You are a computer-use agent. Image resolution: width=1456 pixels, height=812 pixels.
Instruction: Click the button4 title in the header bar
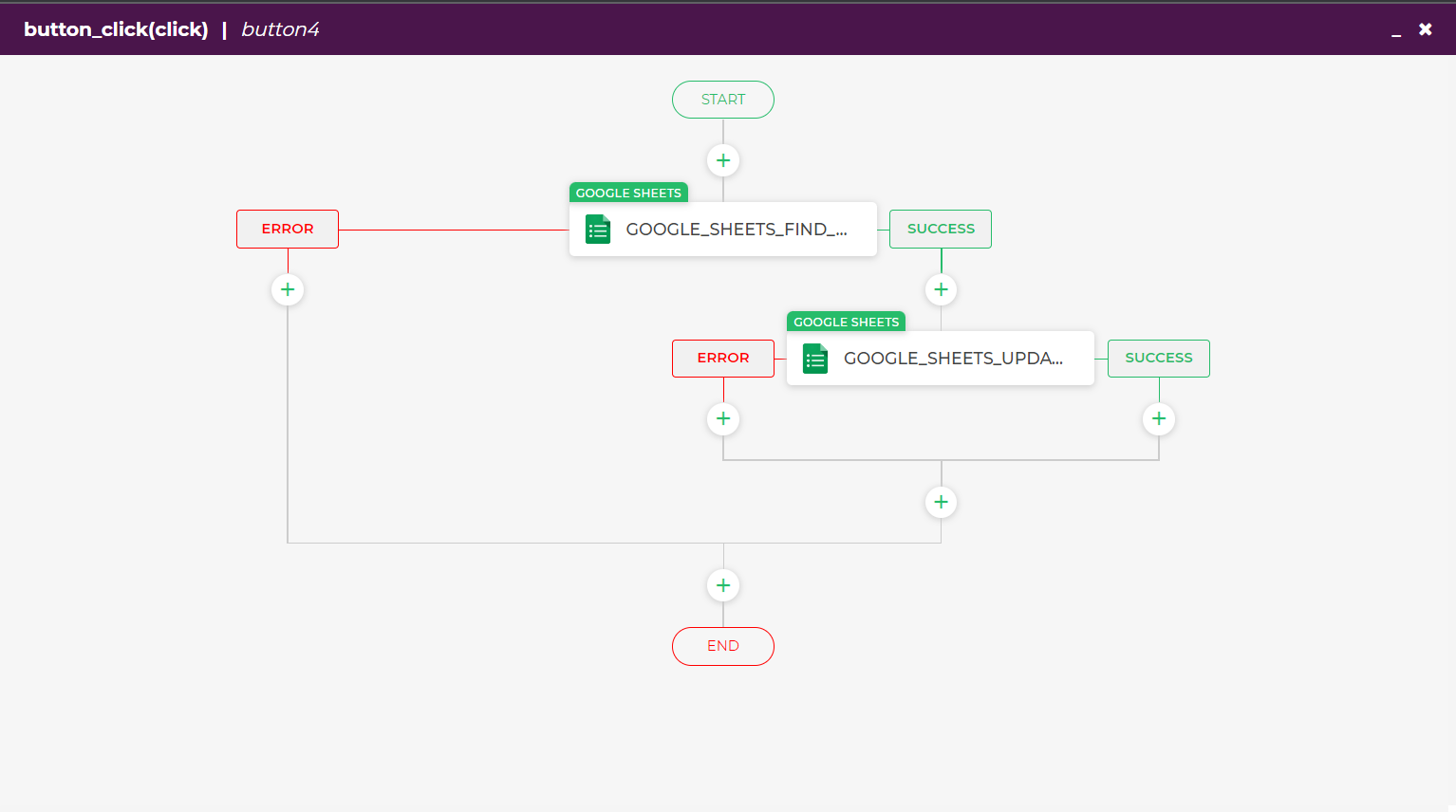pos(280,28)
